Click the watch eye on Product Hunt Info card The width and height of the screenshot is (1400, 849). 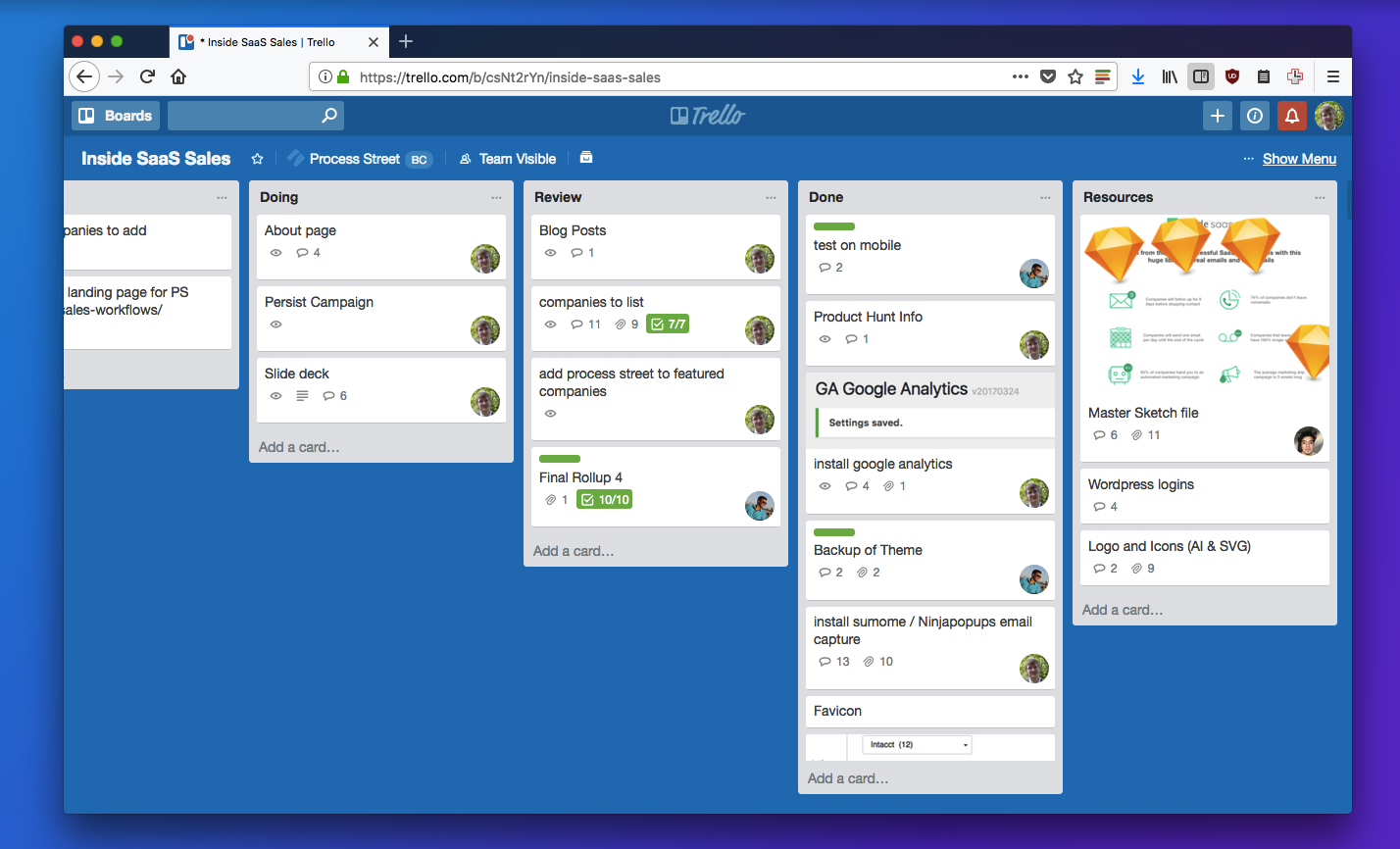point(825,339)
